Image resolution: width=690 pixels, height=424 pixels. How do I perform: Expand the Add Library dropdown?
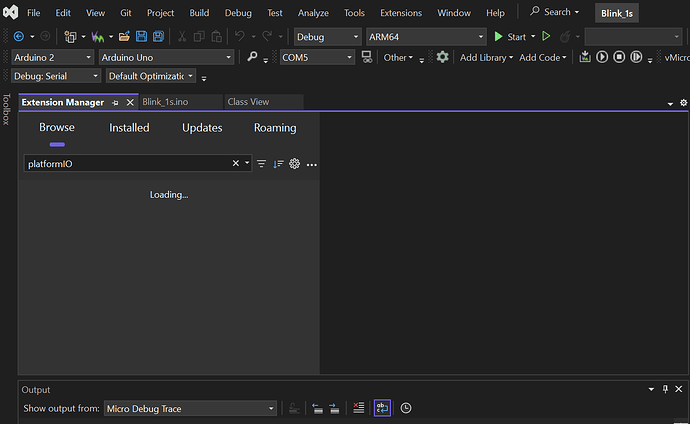[486, 58]
